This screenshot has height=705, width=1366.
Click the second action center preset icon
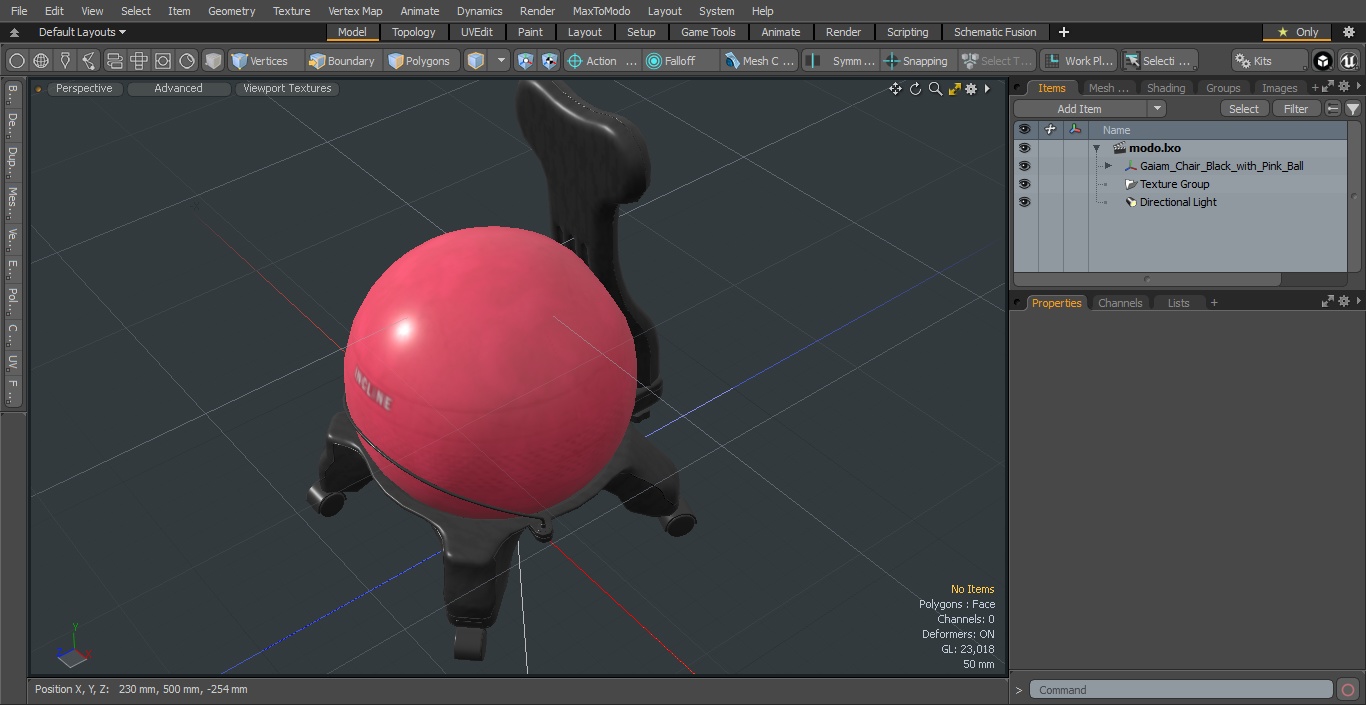pyautogui.click(x=549, y=61)
